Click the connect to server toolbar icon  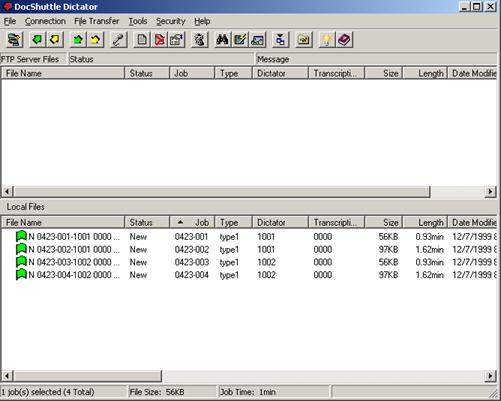[x=14, y=40]
